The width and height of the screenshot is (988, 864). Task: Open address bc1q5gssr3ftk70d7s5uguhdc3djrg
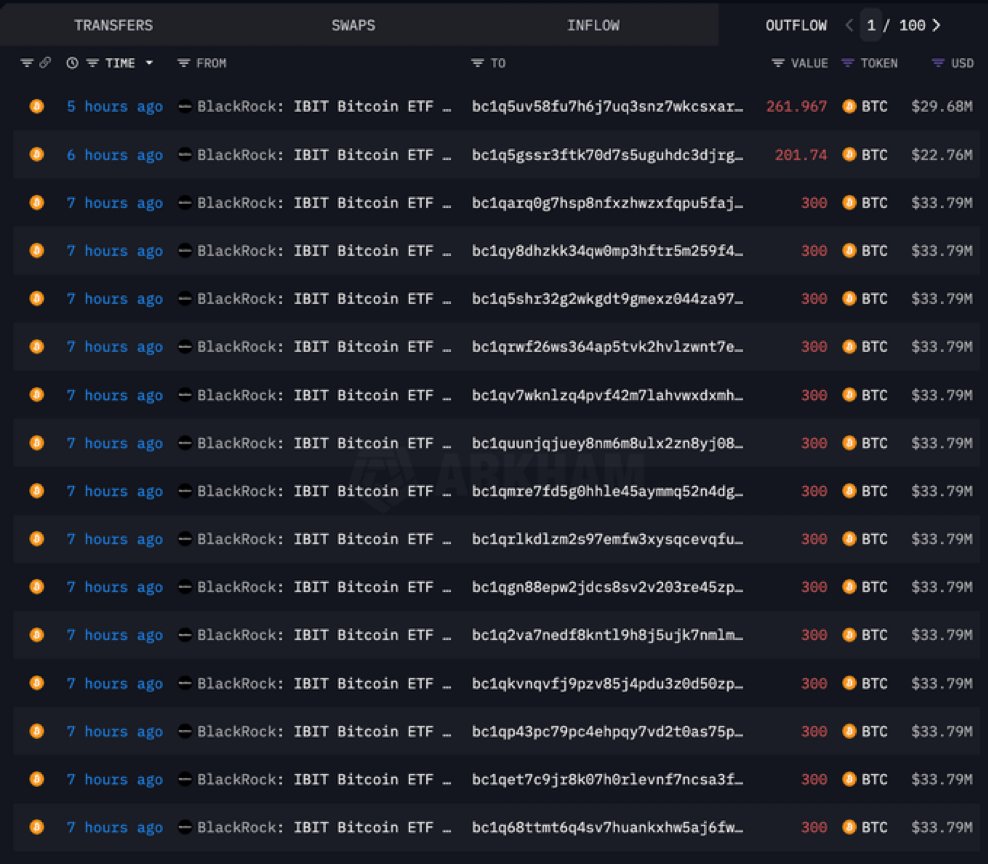(607, 155)
